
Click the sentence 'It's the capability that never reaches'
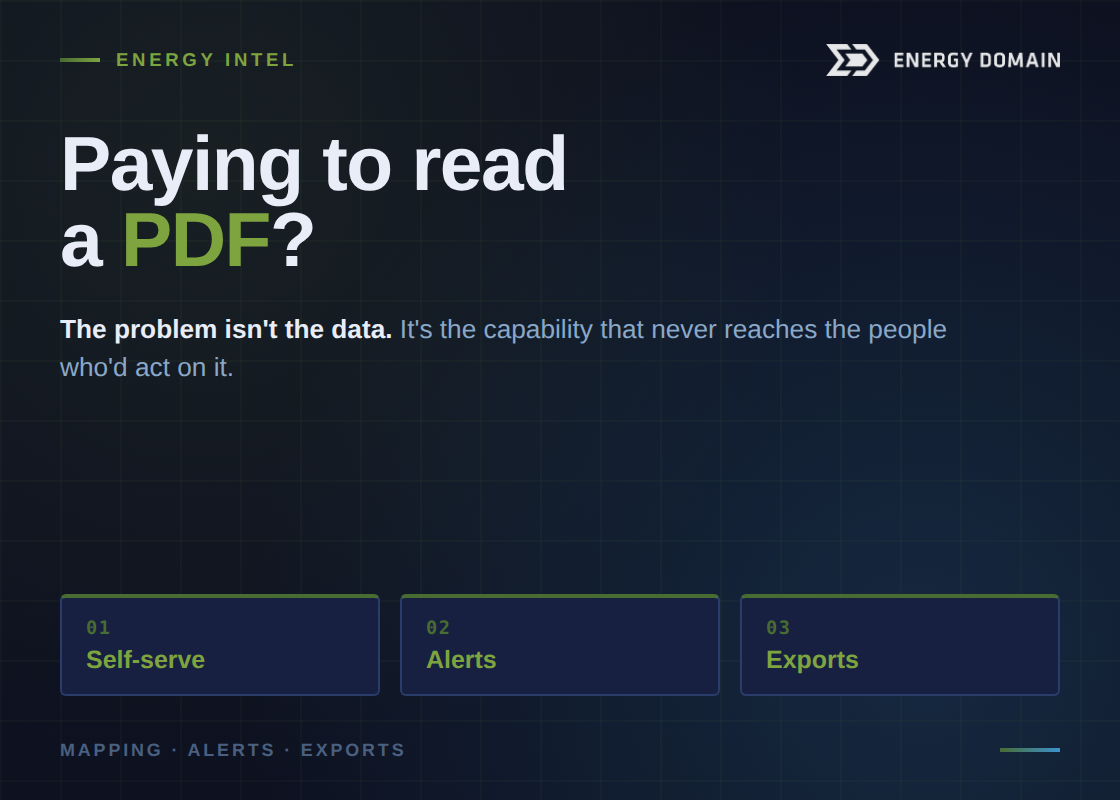[609, 329]
